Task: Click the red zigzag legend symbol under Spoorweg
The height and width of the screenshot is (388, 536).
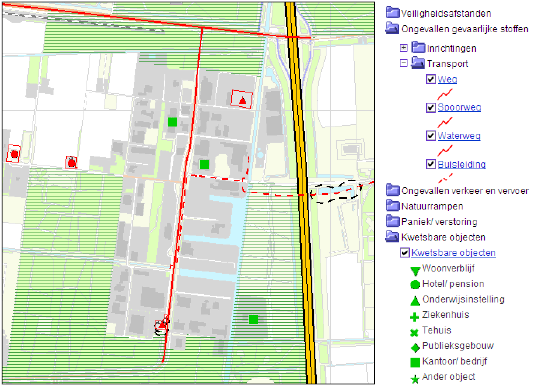Action: click(445, 122)
